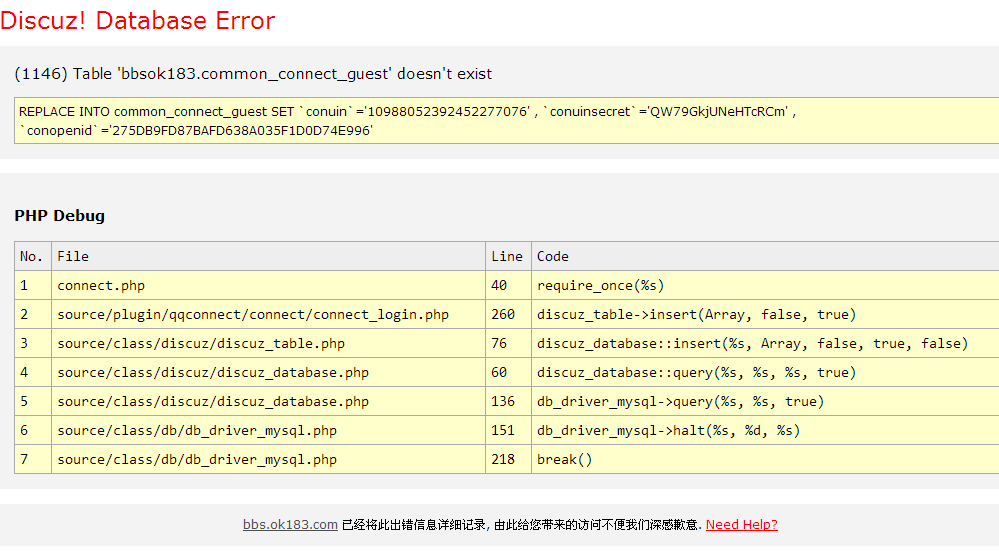The image size is (999, 560).
Task: Click the REPLACE INTO SQL query box
Action: (507, 120)
